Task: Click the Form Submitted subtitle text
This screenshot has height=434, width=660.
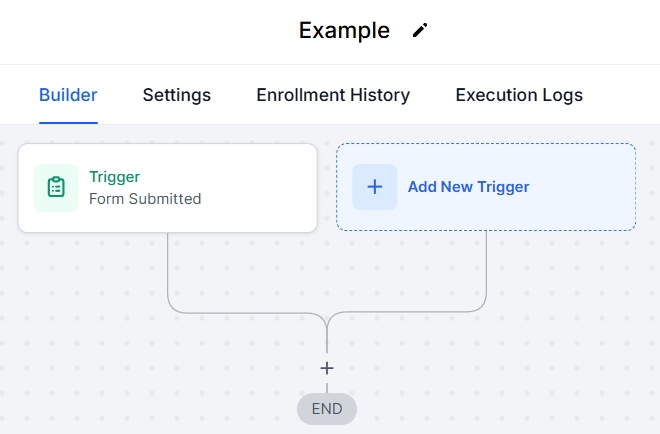Action: (145, 199)
